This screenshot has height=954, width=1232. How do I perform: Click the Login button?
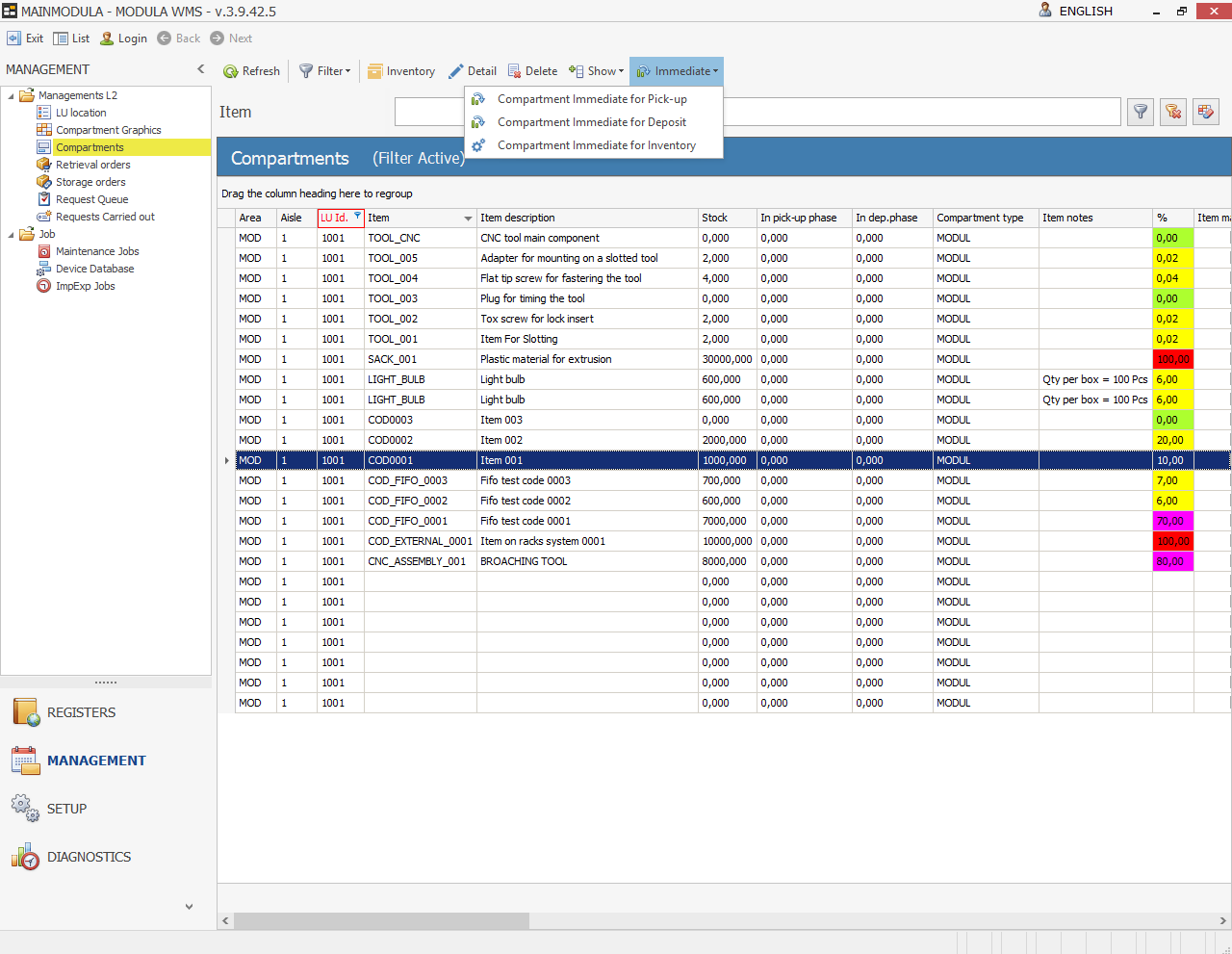[x=123, y=39]
